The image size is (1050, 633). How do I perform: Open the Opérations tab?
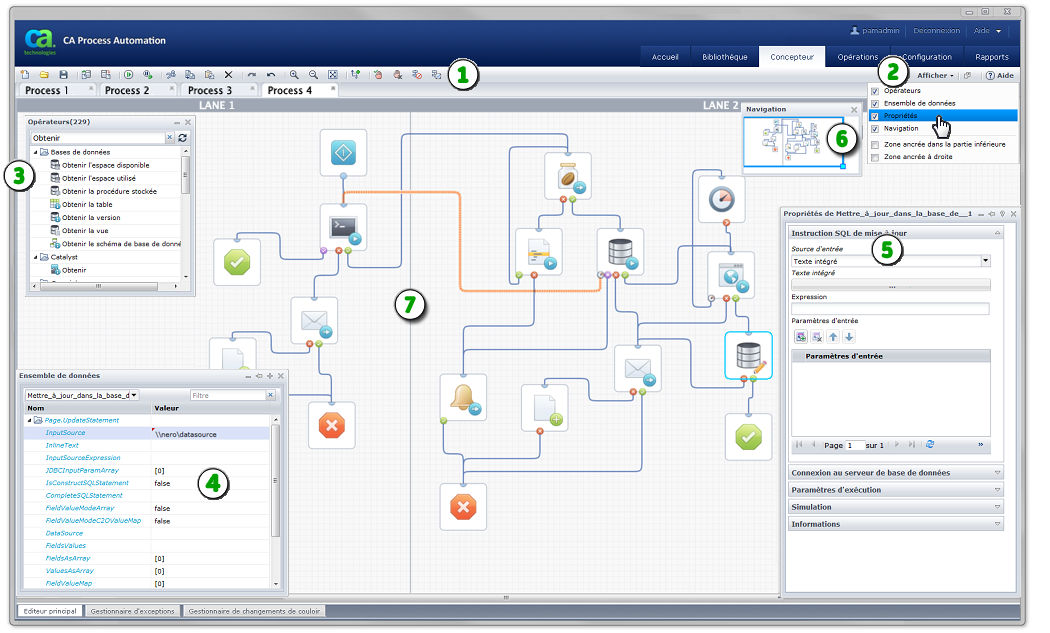[x=858, y=57]
